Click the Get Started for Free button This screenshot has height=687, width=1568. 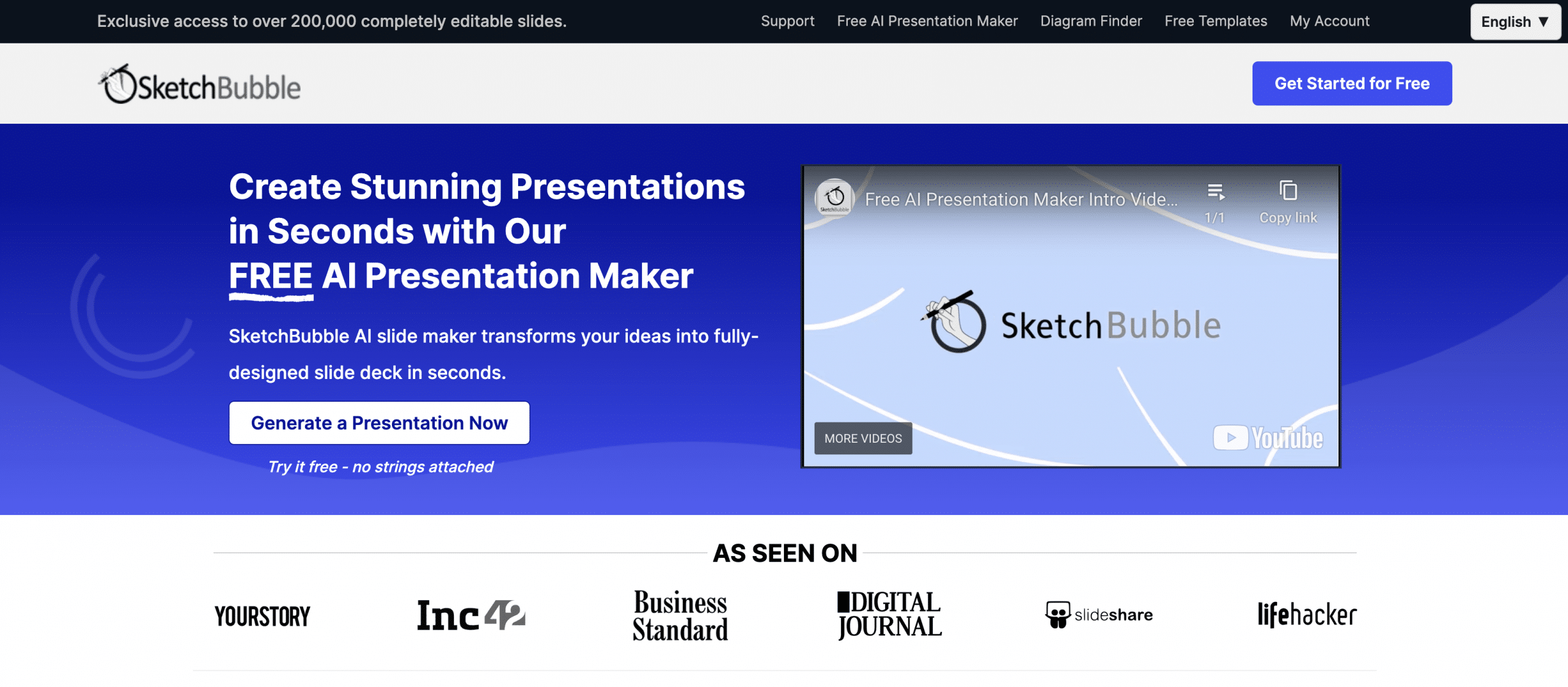coord(1352,83)
